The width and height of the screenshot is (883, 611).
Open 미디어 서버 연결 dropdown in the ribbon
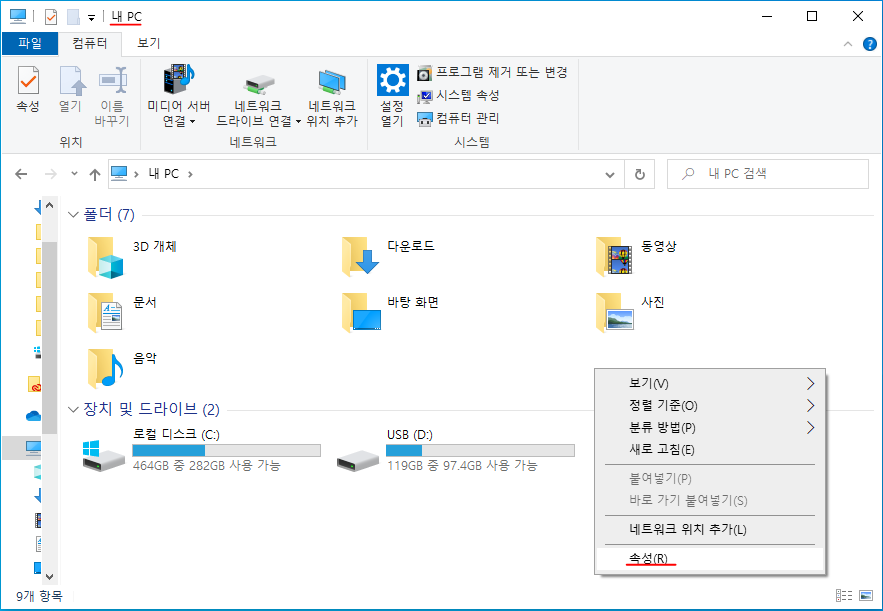click(179, 97)
